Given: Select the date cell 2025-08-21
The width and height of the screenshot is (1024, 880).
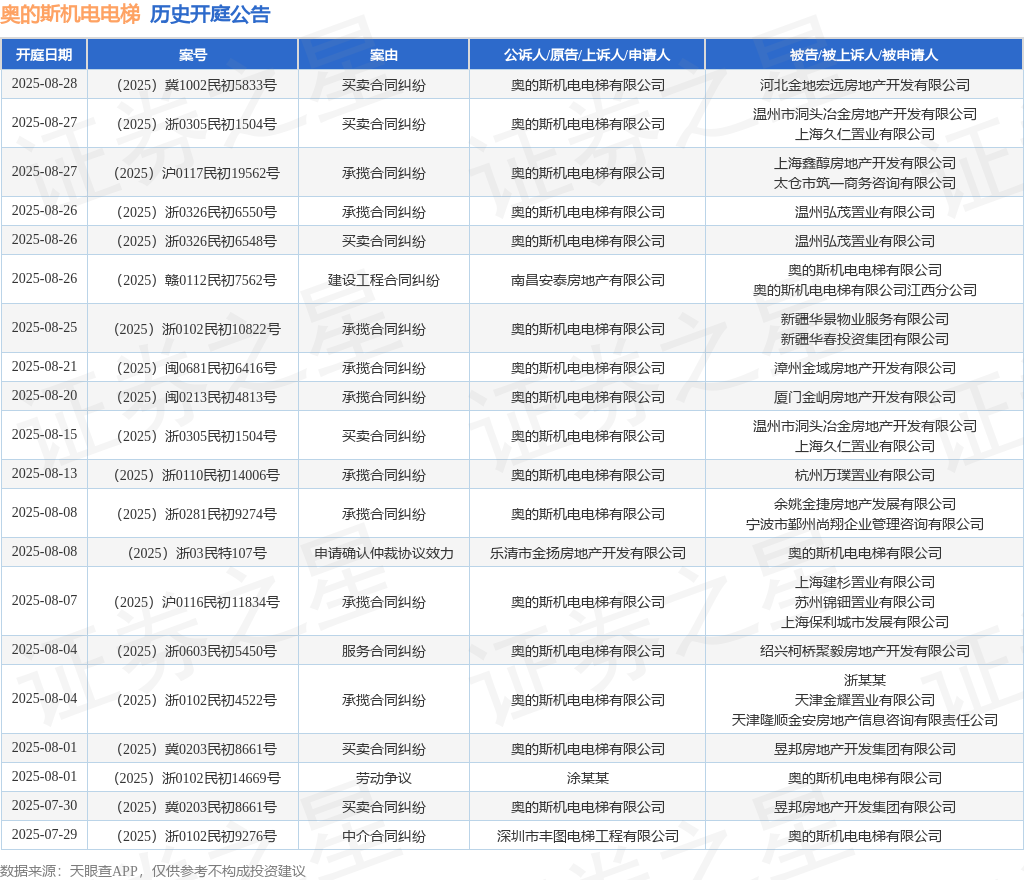Looking at the screenshot, I should click(44, 367).
